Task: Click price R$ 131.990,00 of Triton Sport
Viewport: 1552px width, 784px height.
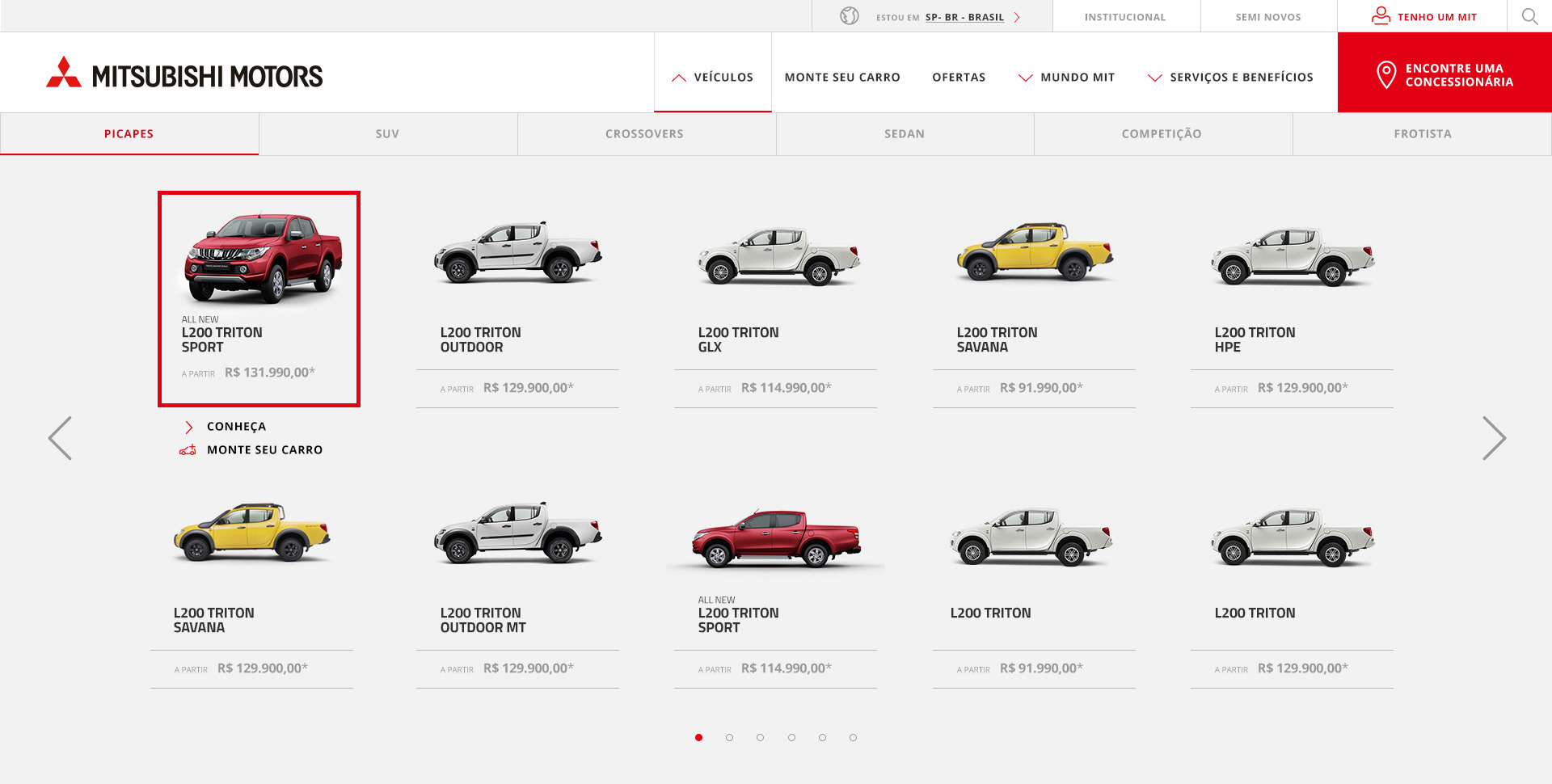Action: click(x=270, y=373)
